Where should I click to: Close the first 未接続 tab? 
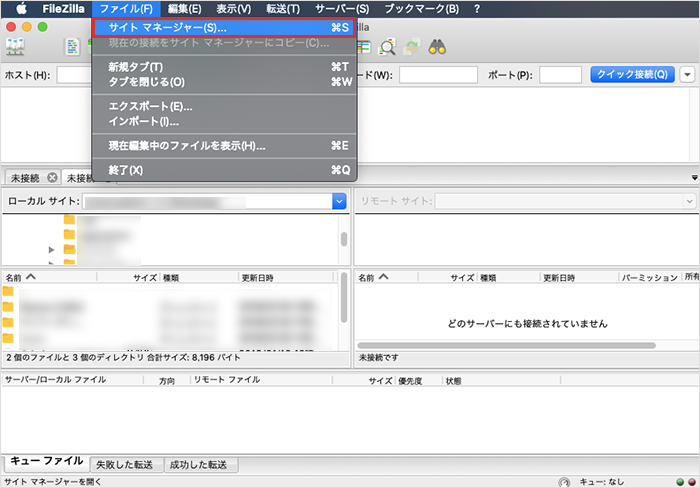(52, 178)
